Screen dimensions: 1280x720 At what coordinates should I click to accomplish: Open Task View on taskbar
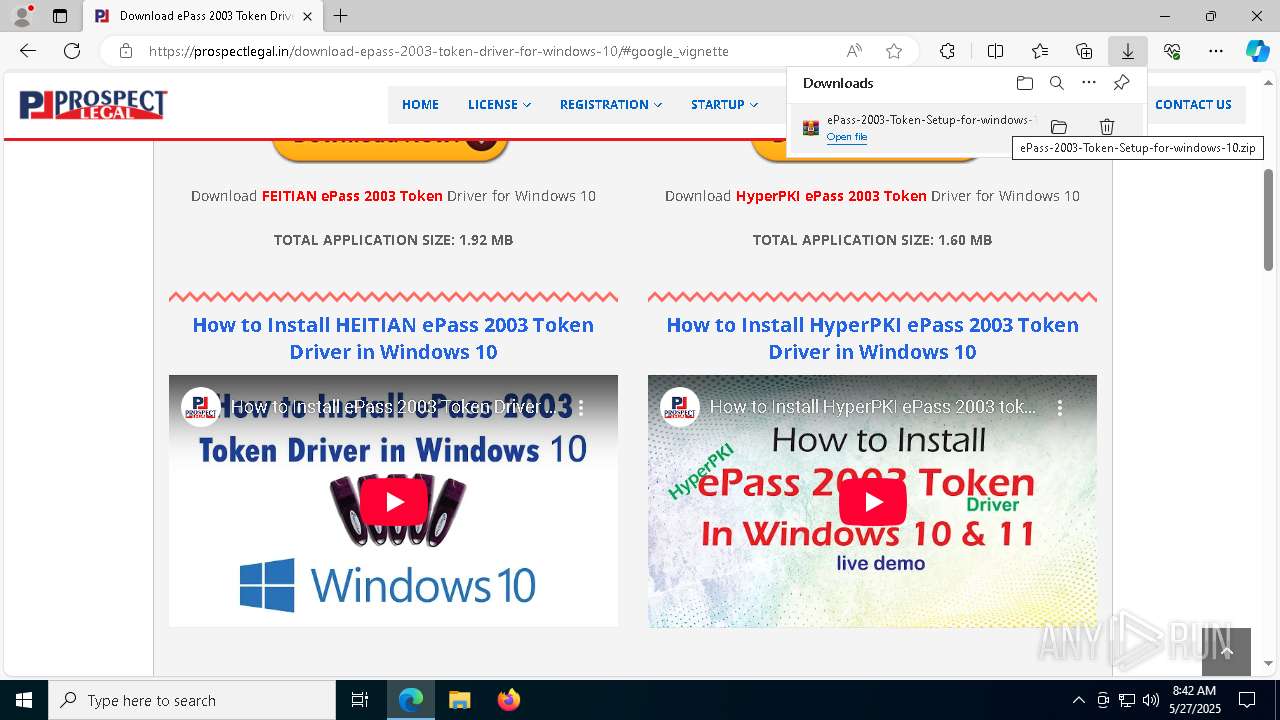[360, 700]
